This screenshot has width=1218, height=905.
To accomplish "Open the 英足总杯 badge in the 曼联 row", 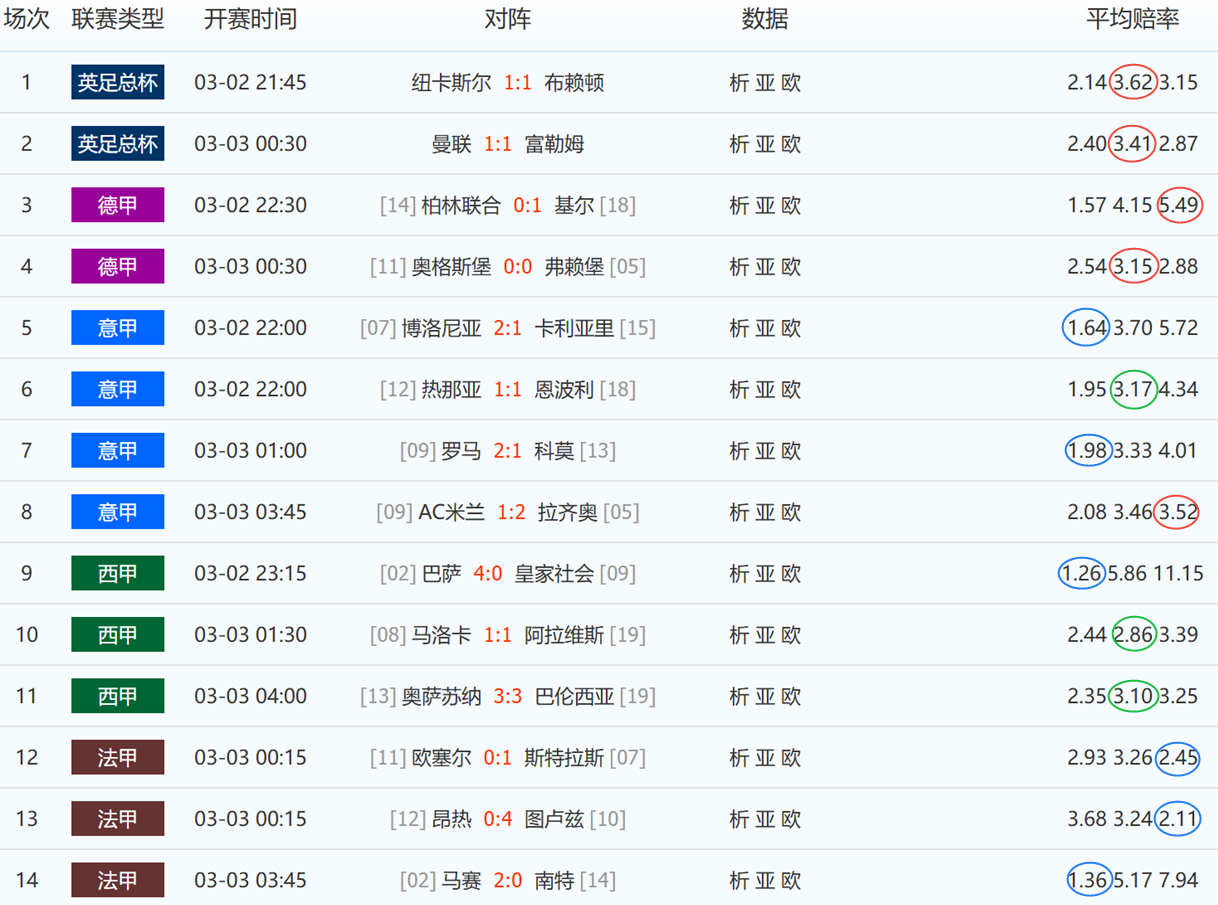I will click(118, 144).
